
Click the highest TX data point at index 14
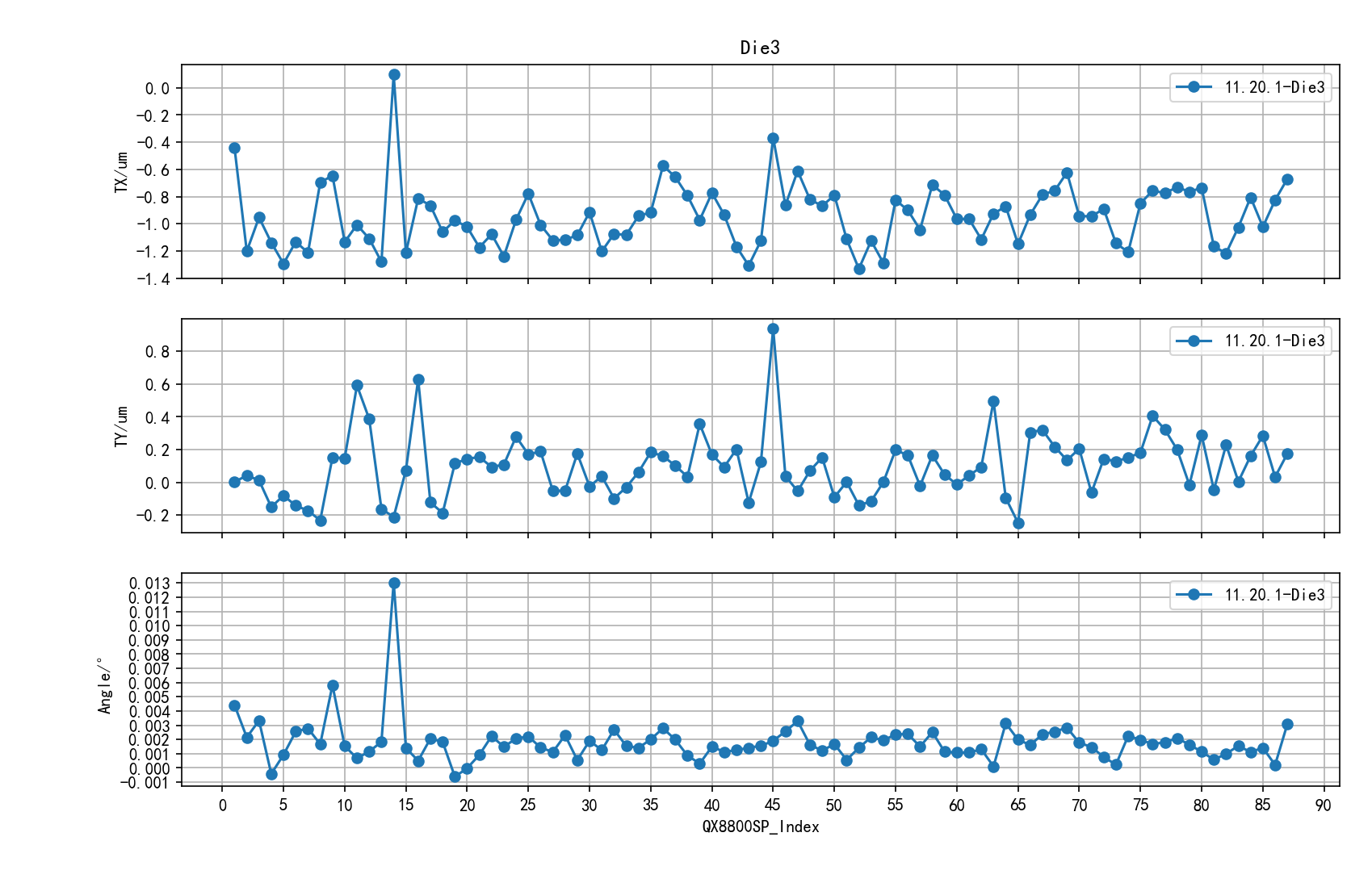click(x=394, y=74)
